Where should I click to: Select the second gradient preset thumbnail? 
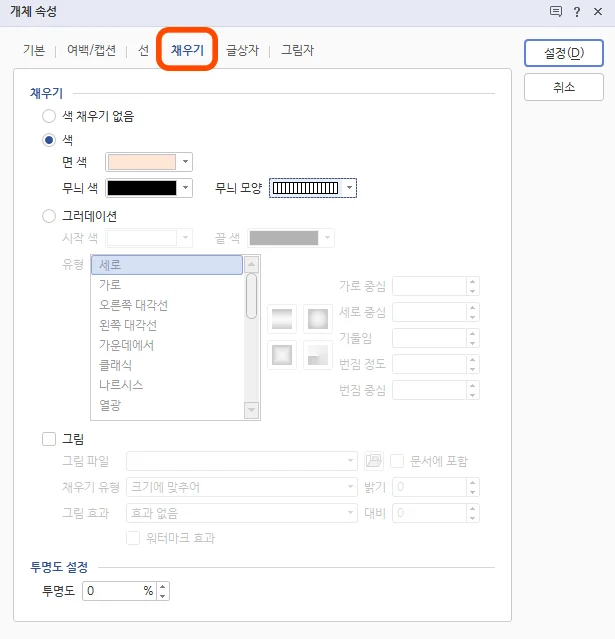[318, 319]
